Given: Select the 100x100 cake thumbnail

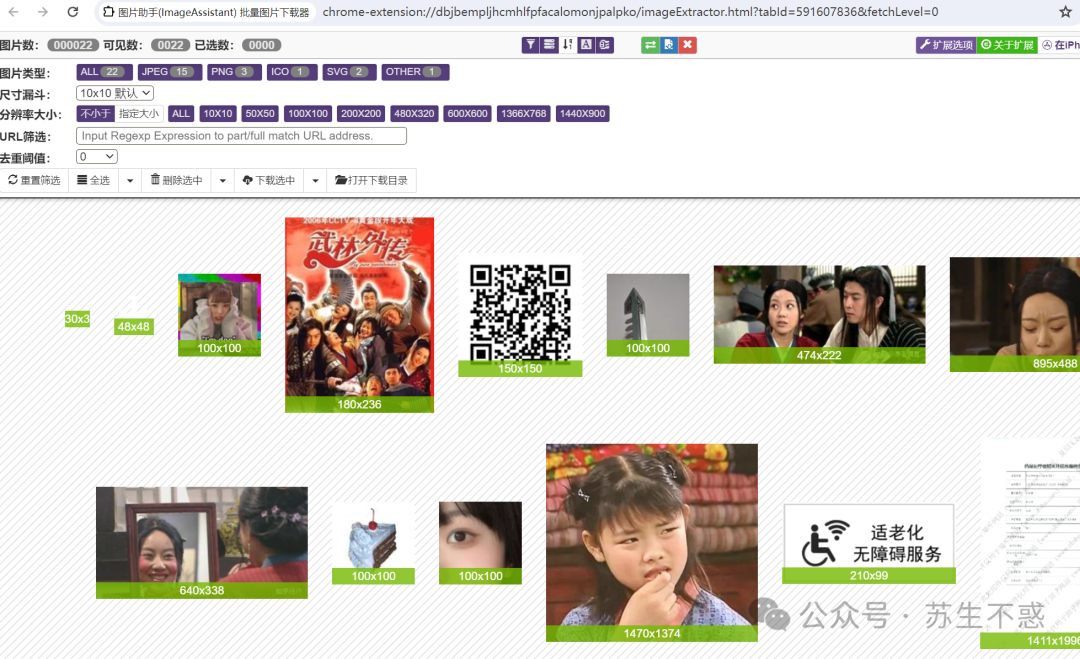Looking at the screenshot, I should click(x=373, y=543).
